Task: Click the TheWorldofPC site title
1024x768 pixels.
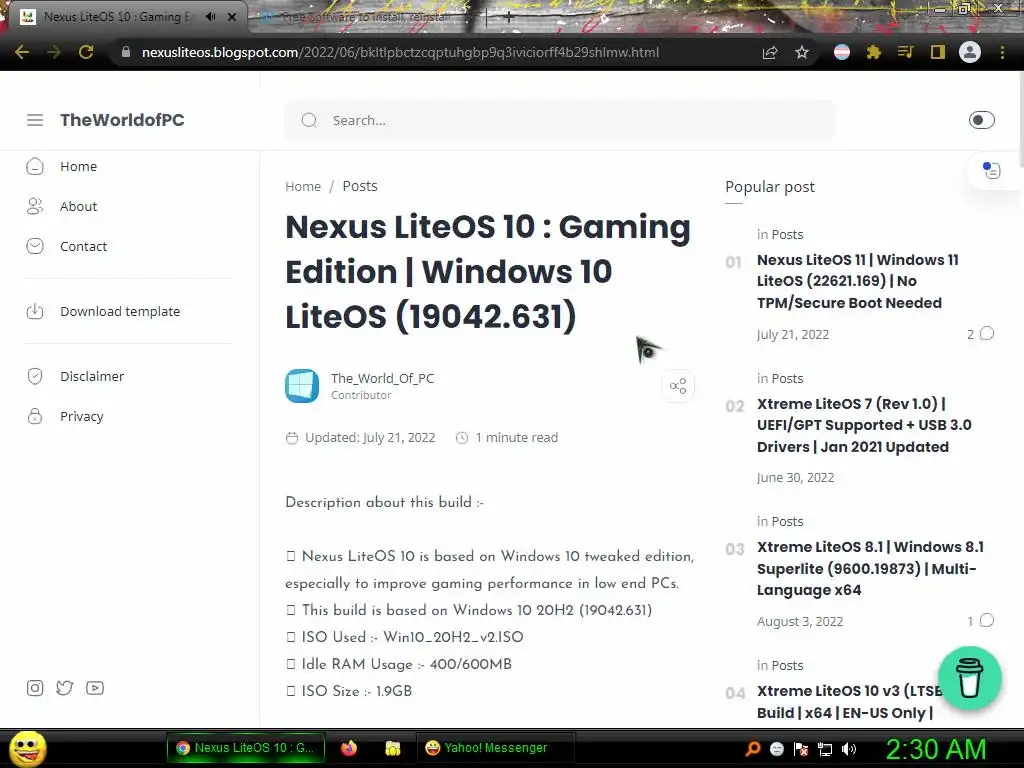Action: pyautogui.click(x=122, y=120)
